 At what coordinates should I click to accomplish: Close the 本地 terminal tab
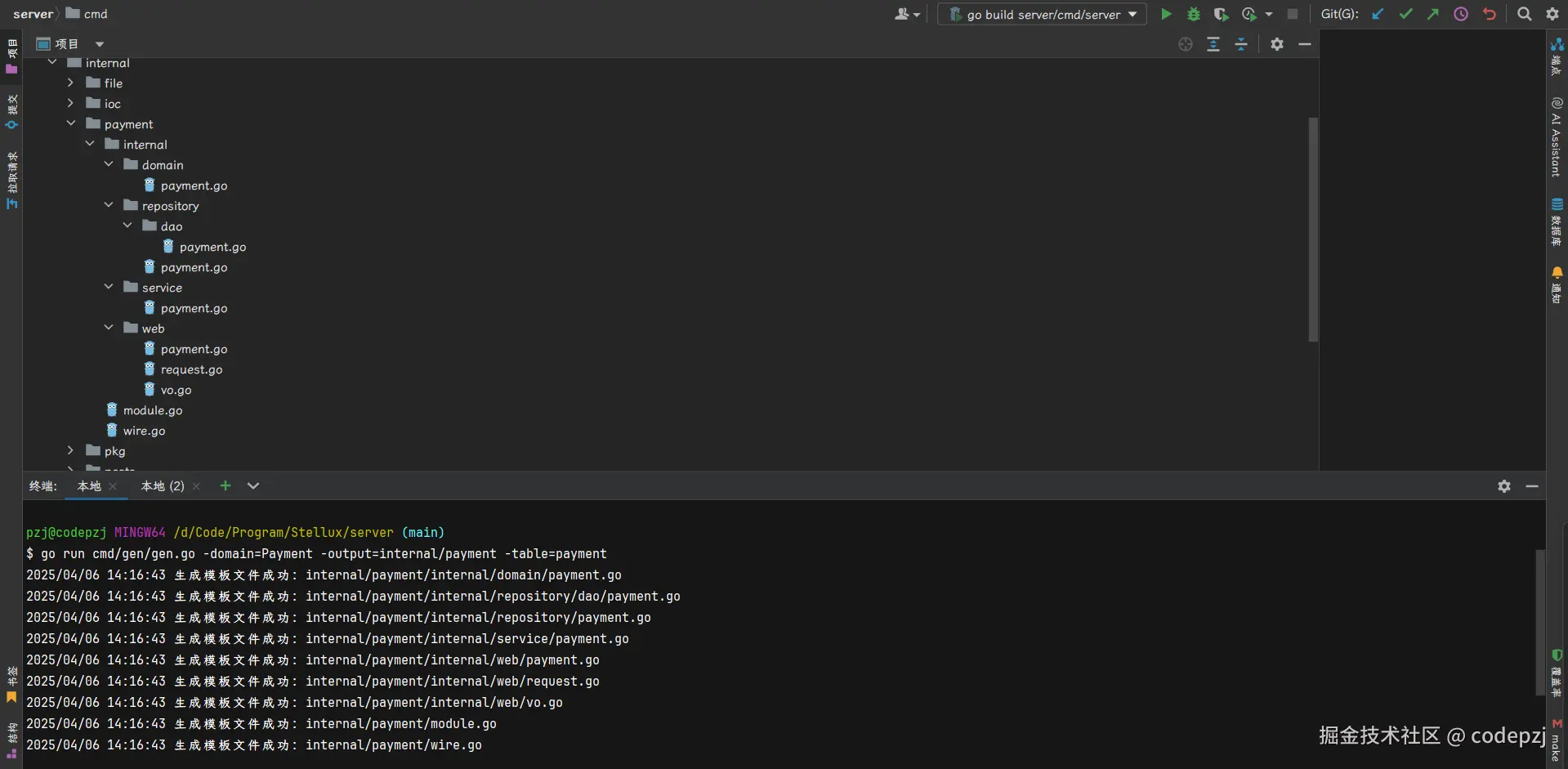coord(113,486)
